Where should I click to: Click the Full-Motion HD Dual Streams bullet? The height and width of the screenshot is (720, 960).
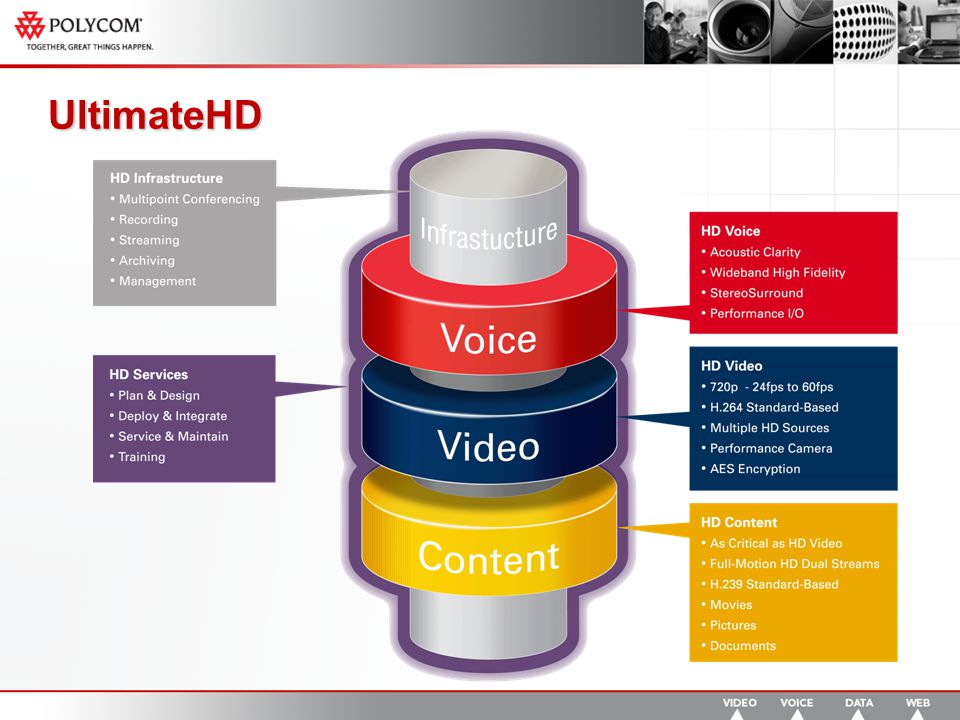click(790, 564)
